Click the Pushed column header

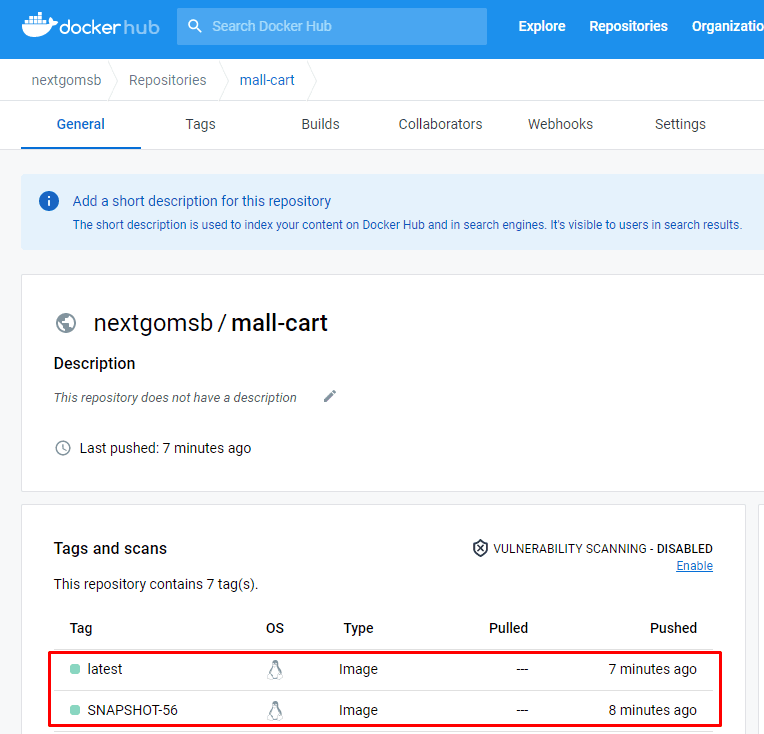[673, 628]
